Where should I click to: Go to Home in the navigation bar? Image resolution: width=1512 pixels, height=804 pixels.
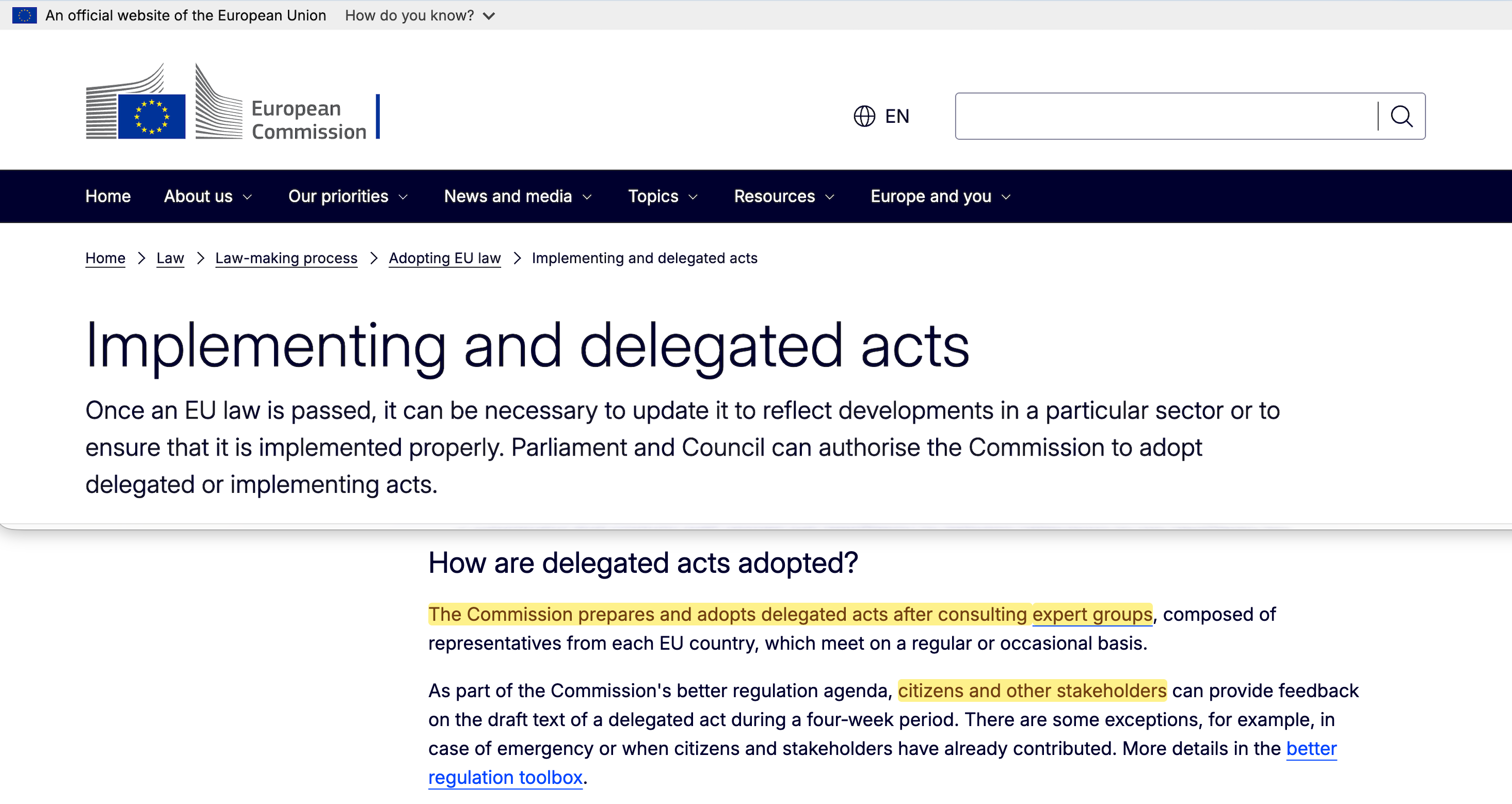108,196
